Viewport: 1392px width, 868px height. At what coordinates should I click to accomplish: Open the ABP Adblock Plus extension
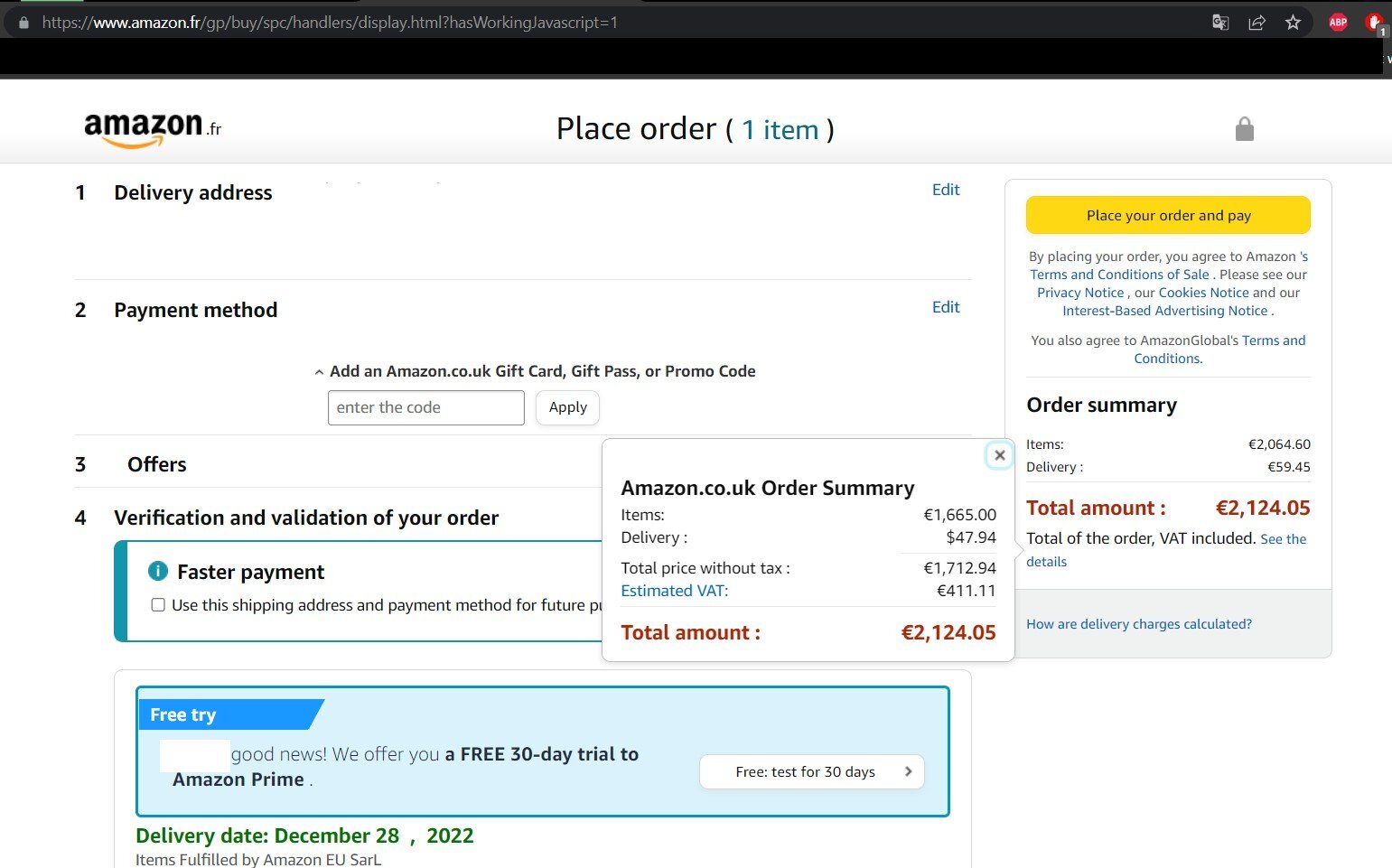pyautogui.click(x=1338, y=23)
